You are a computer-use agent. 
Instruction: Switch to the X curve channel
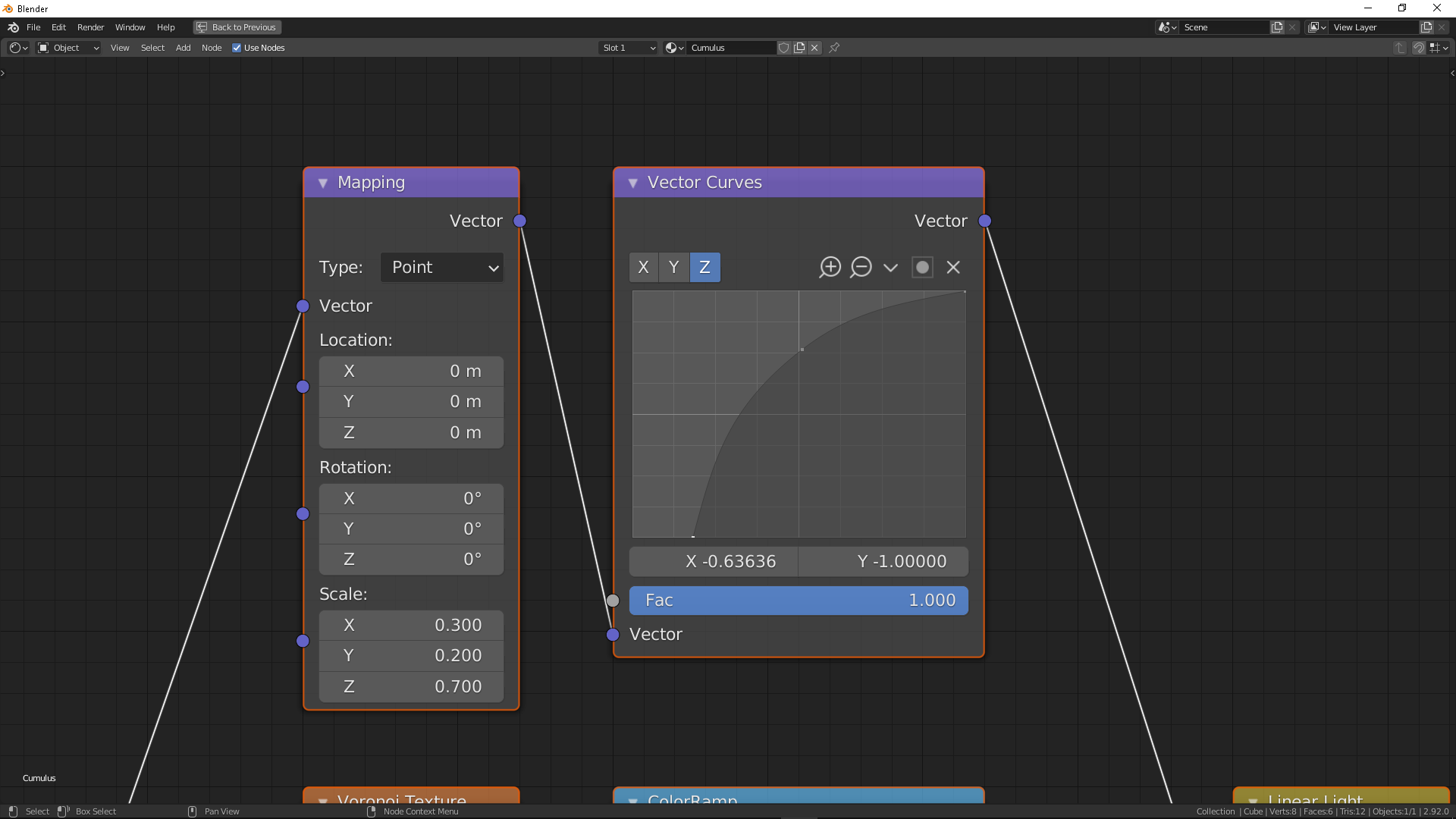coord(643,267)
